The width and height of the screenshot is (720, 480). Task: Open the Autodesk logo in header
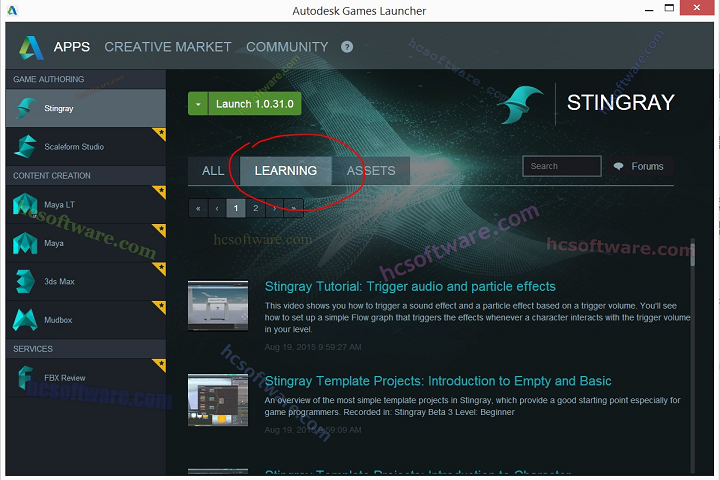pyautogui.click(x=31, y=47)
